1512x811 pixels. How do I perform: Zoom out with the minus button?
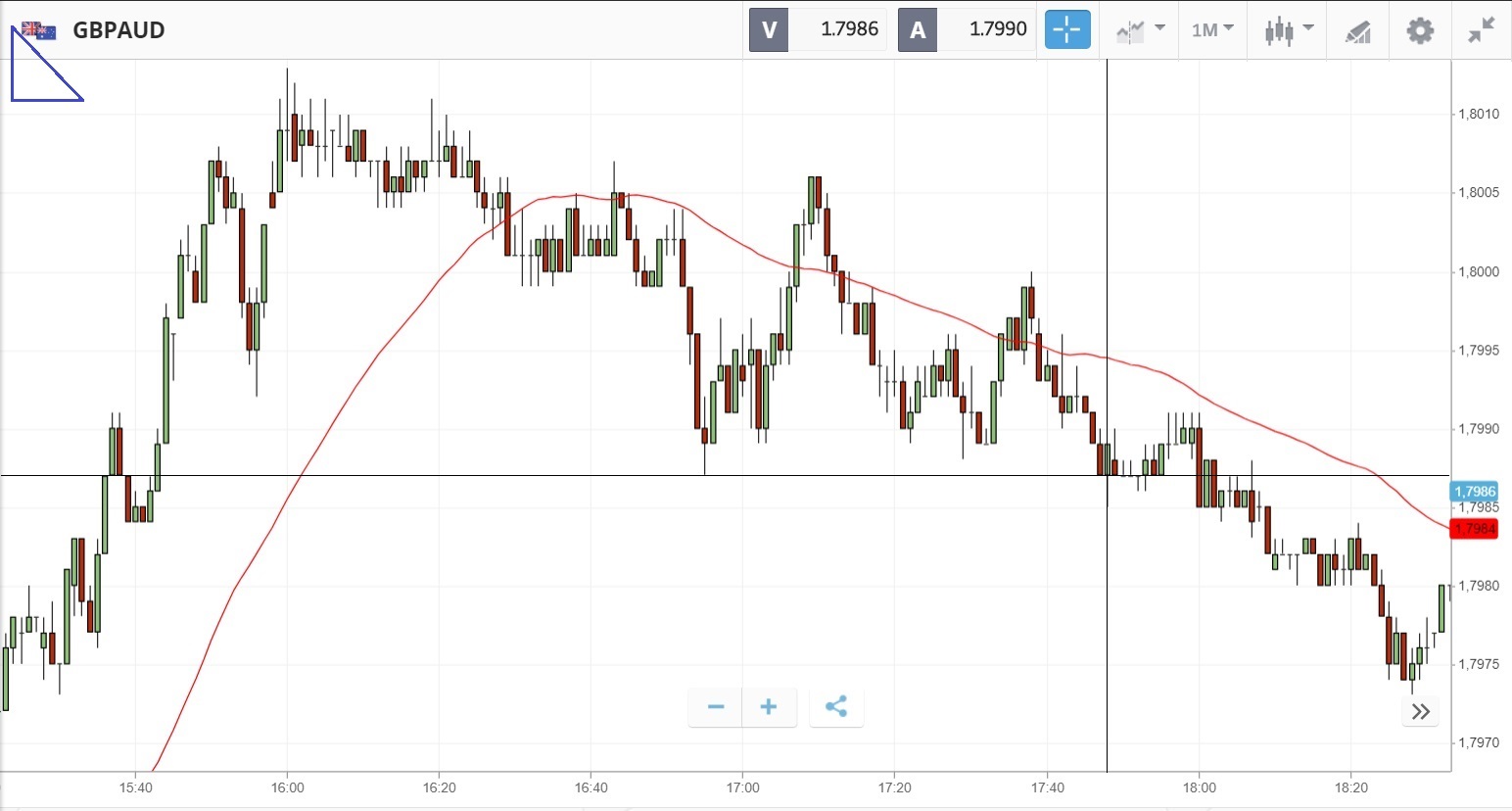pyautogui.click(x=716, y=707)
